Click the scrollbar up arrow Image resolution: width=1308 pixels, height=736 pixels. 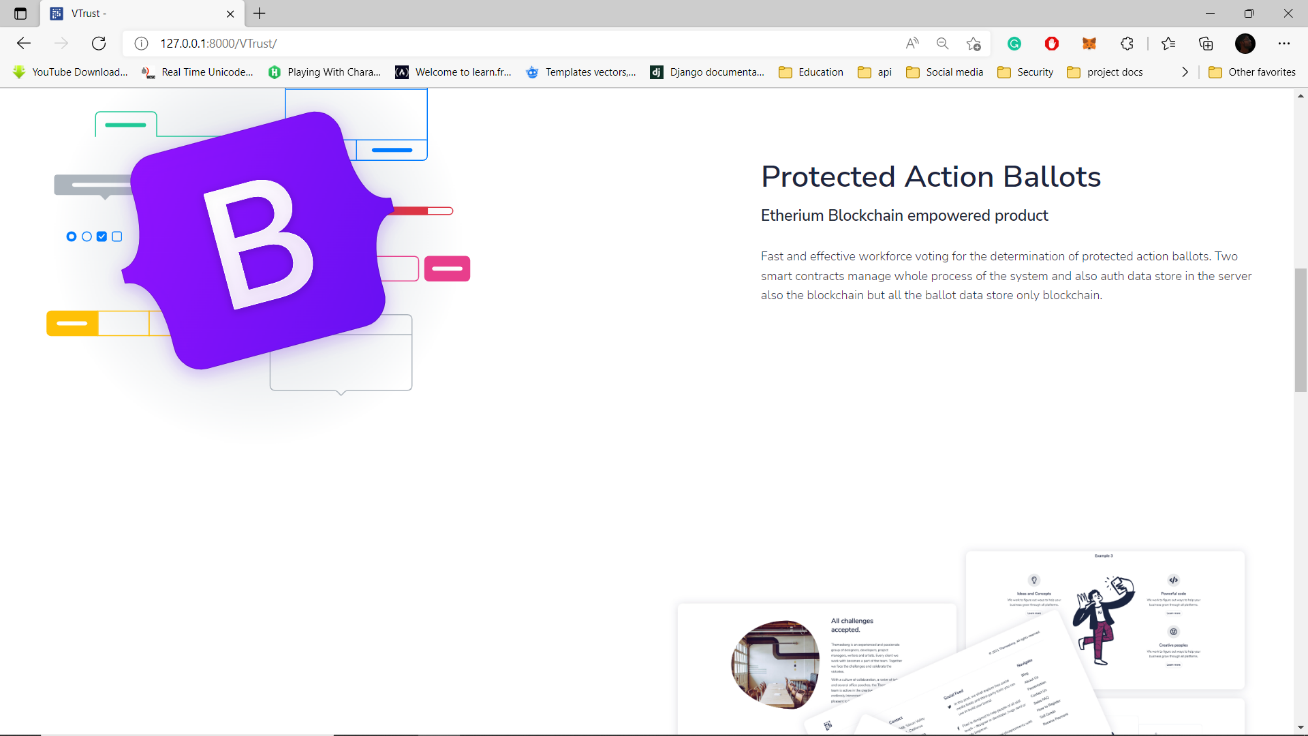[x=1300, y=95]
